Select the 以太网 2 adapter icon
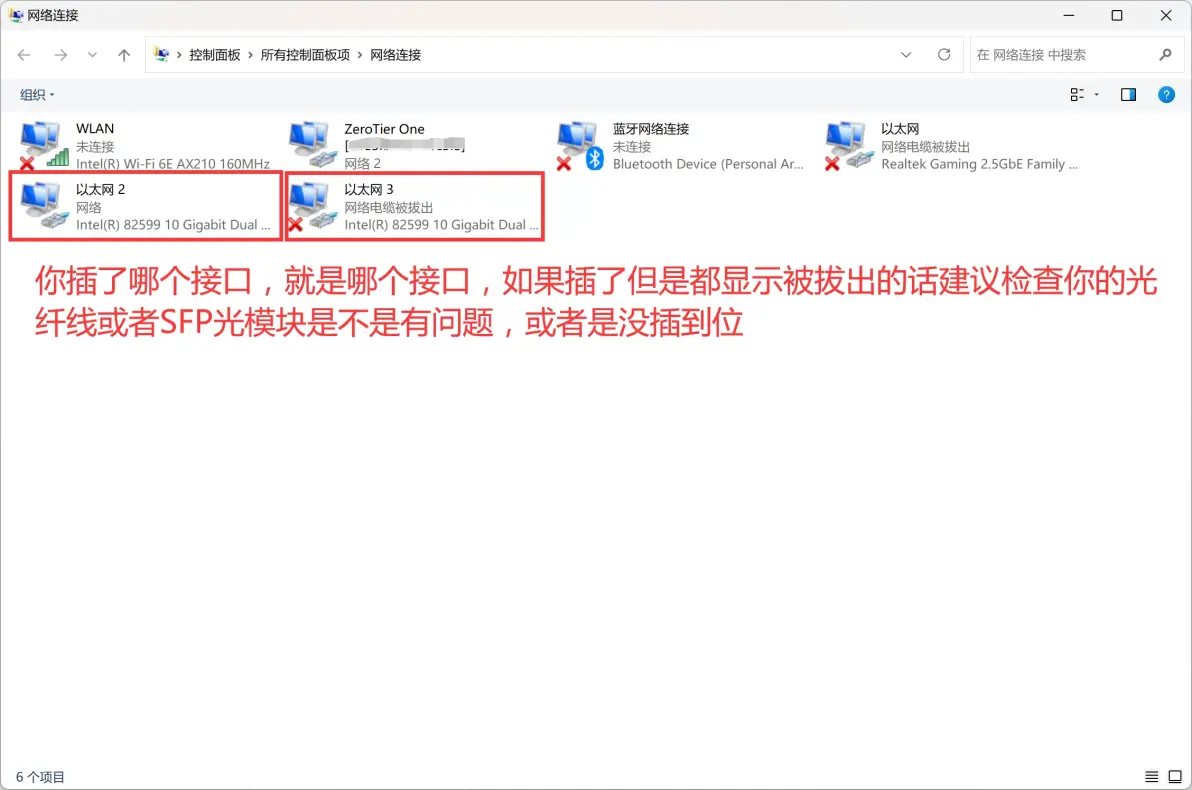The width and height of the screenshot is (1192, 790). (42, 206)
